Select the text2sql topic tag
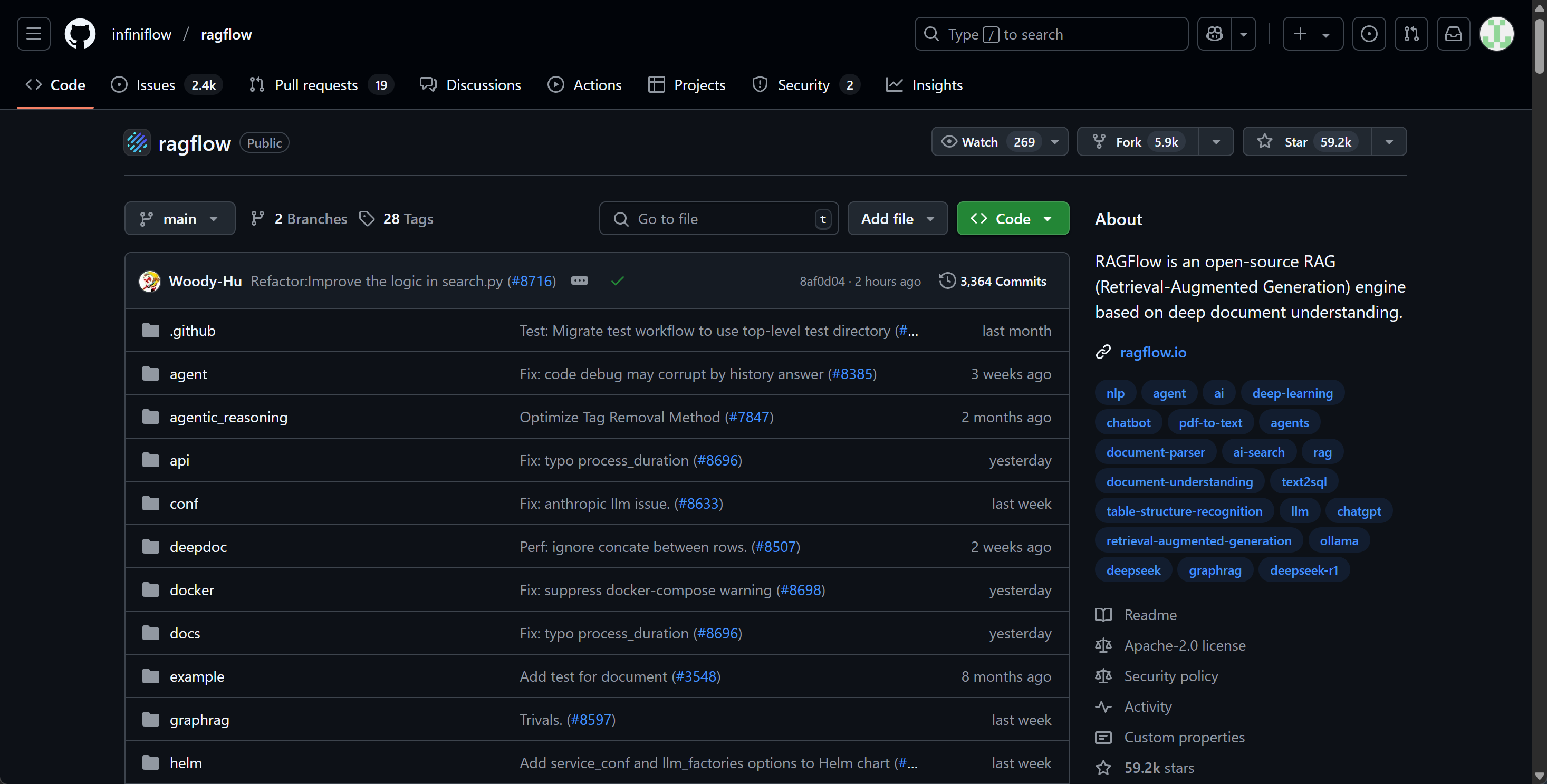Screen dimensions: 1547x784 point(1303,481)
